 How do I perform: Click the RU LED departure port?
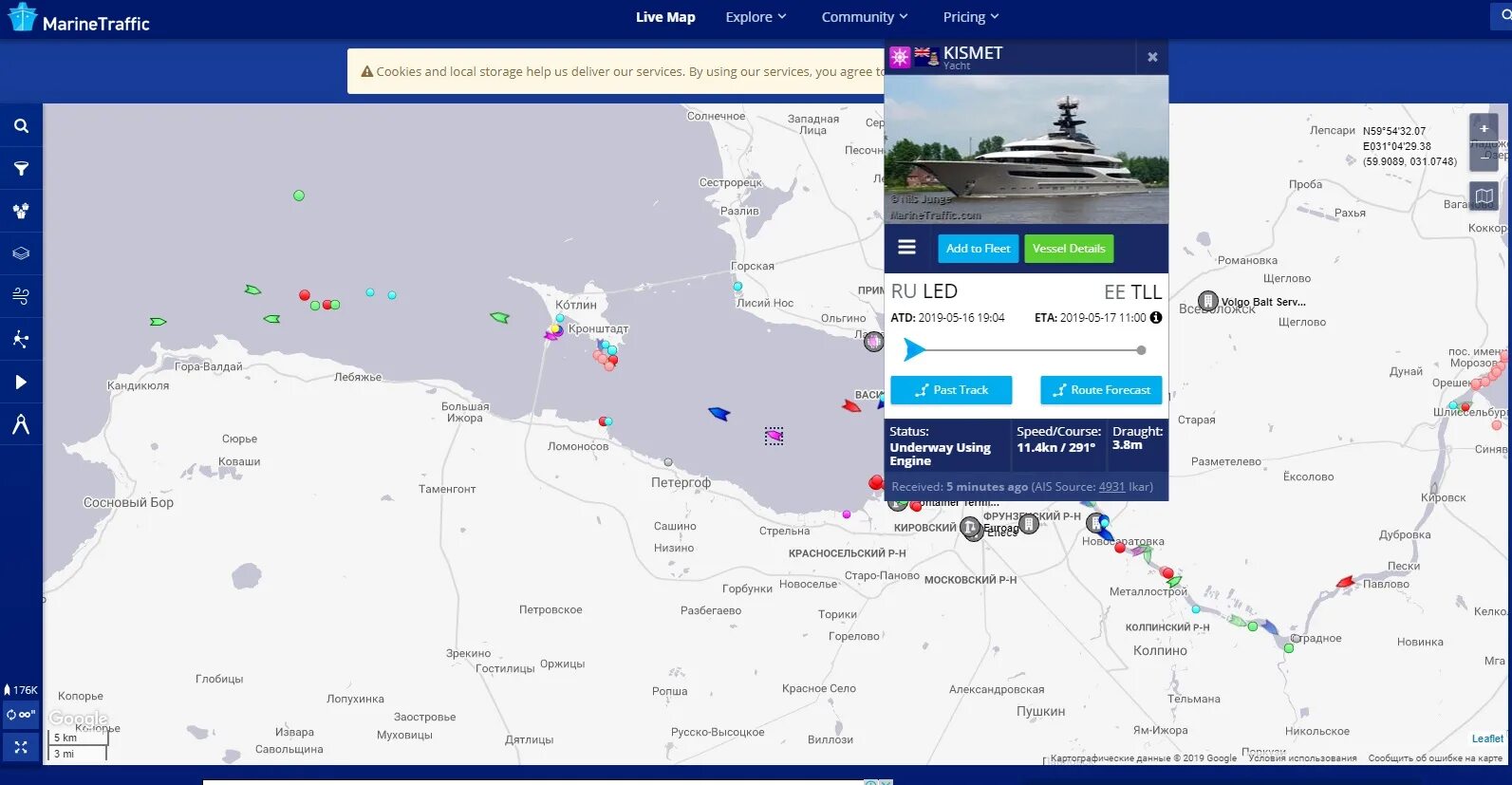tap(924, 291)
